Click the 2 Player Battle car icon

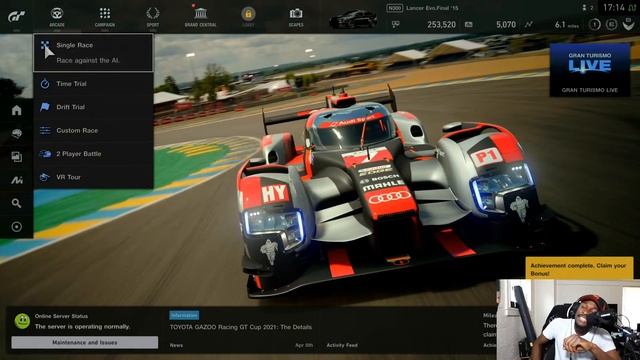(45, 154)
